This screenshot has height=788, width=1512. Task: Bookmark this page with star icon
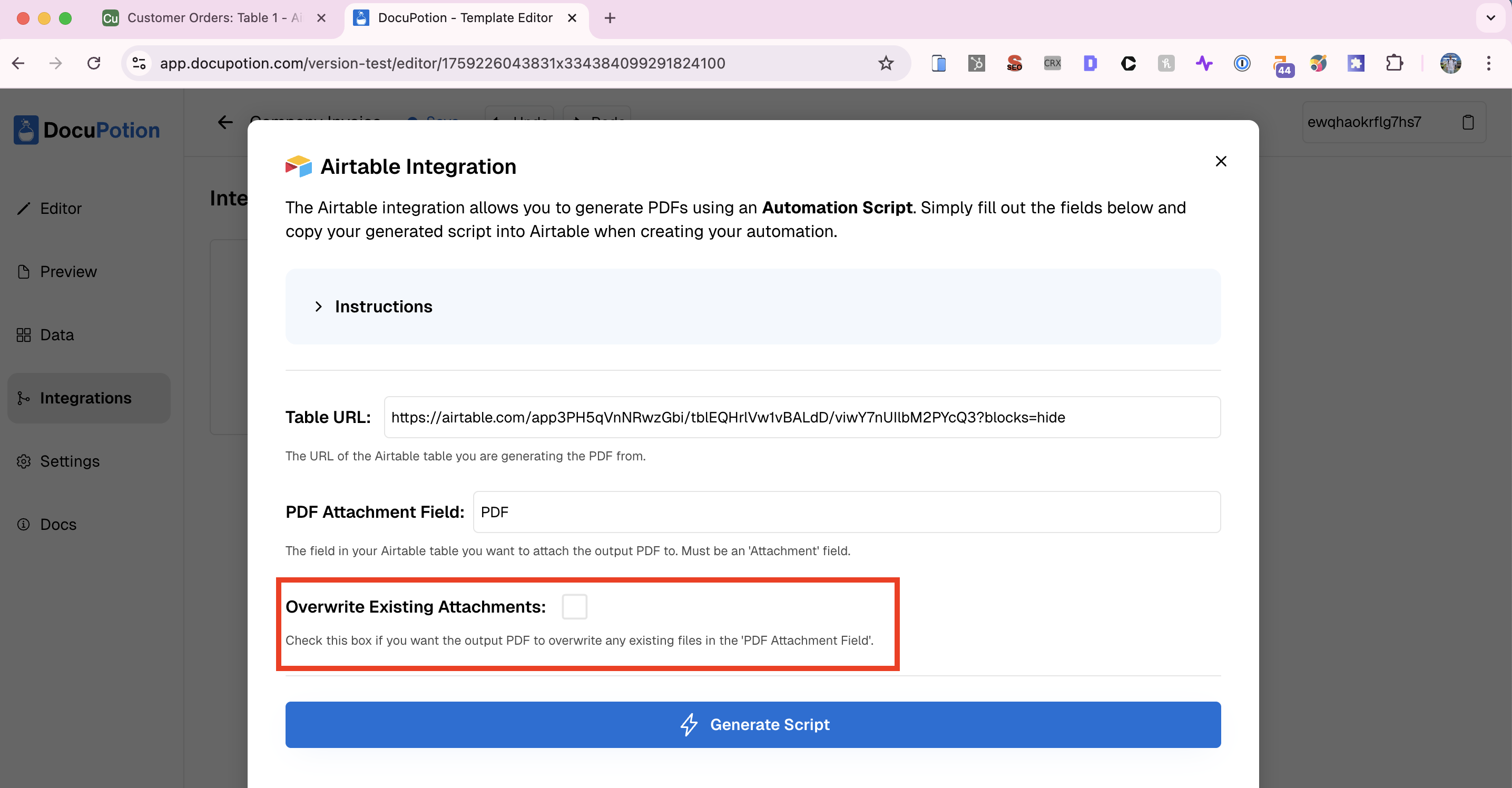click(885, 63)
